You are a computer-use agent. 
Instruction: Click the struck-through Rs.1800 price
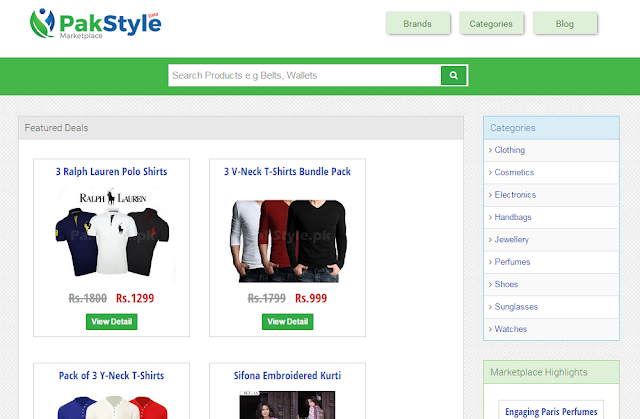[x=87, y=298]
